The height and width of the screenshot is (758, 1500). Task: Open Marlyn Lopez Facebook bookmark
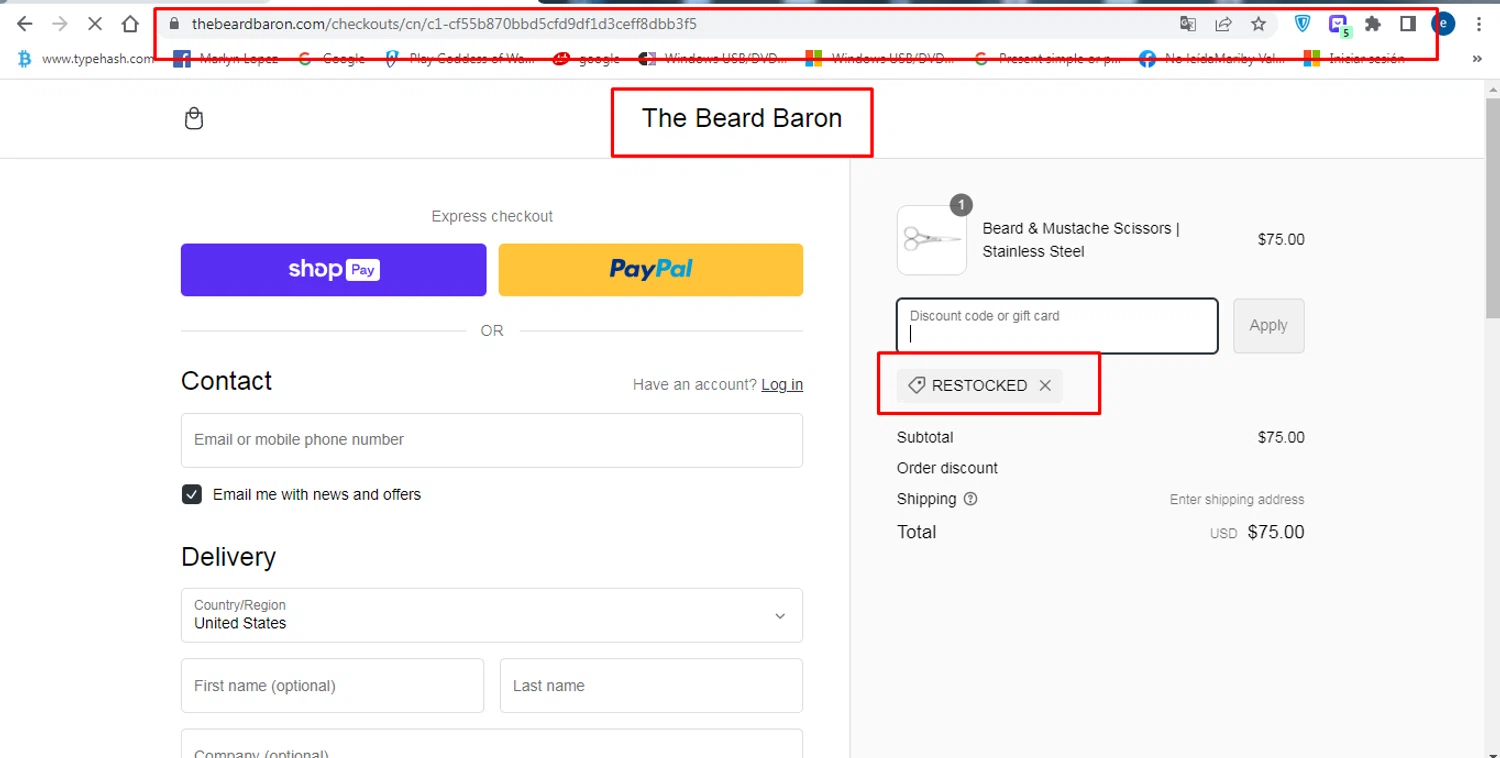(226, 59)
